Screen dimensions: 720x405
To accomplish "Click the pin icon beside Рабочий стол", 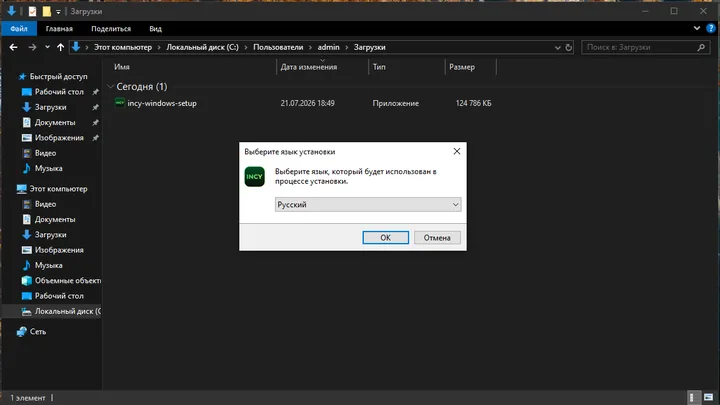I will click(96, 92).
